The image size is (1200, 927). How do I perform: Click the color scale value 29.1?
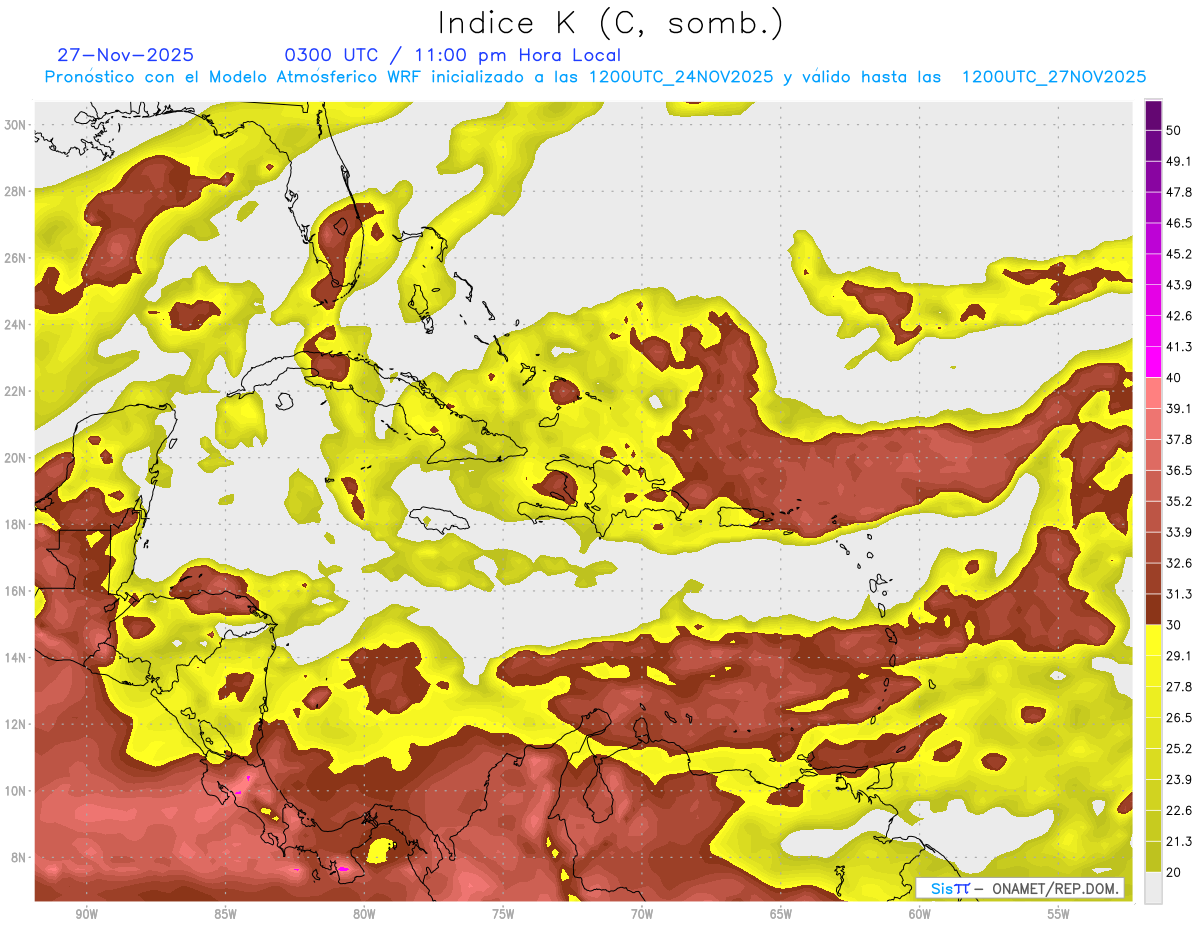tap(1179, 656)
